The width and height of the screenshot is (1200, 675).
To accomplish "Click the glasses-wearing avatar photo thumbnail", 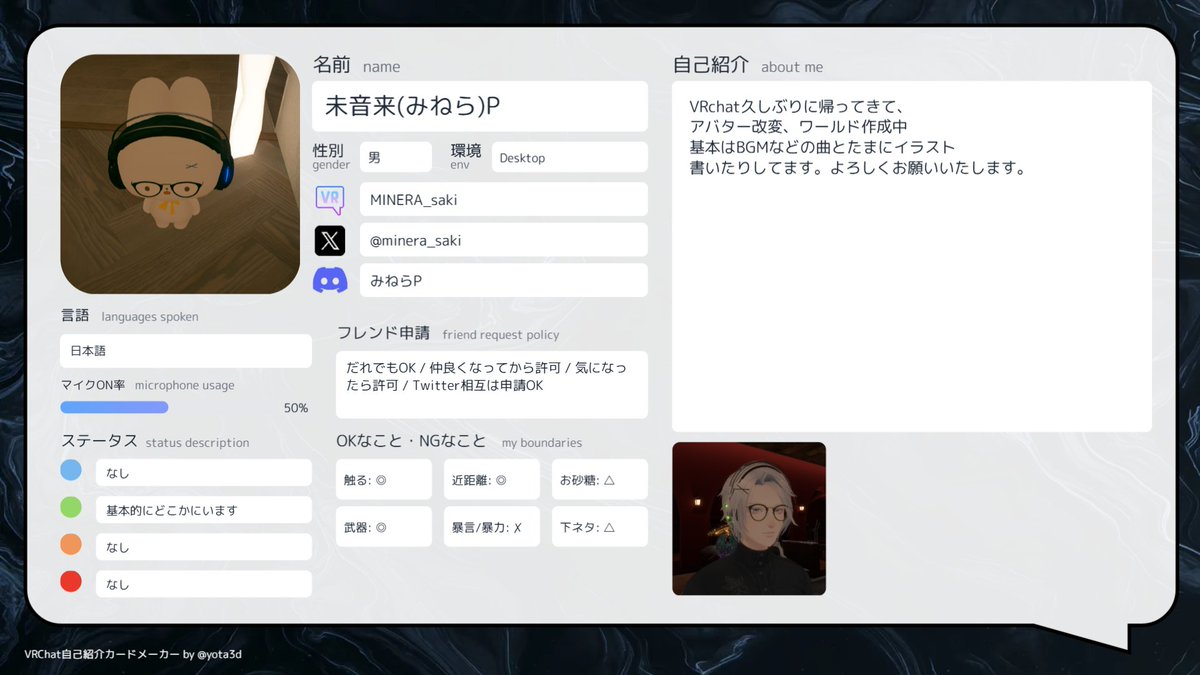I will [749, 519].
